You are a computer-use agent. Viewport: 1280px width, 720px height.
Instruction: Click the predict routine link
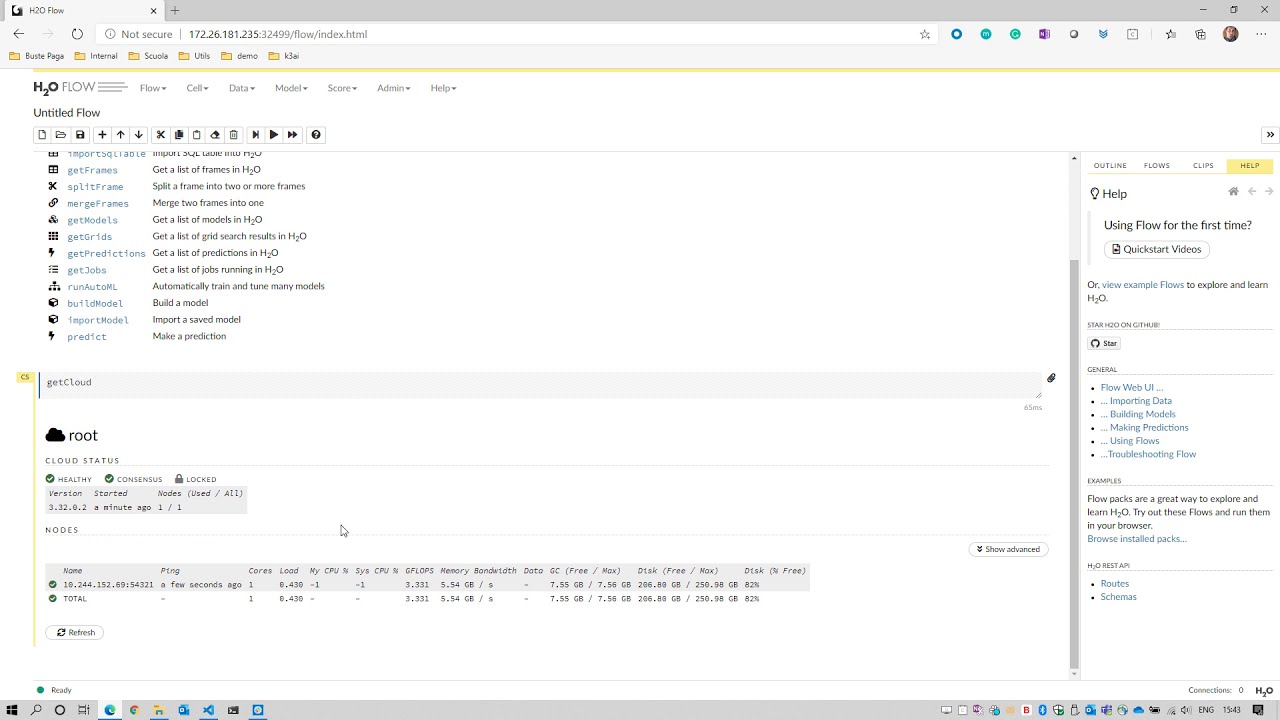[87, 337]
